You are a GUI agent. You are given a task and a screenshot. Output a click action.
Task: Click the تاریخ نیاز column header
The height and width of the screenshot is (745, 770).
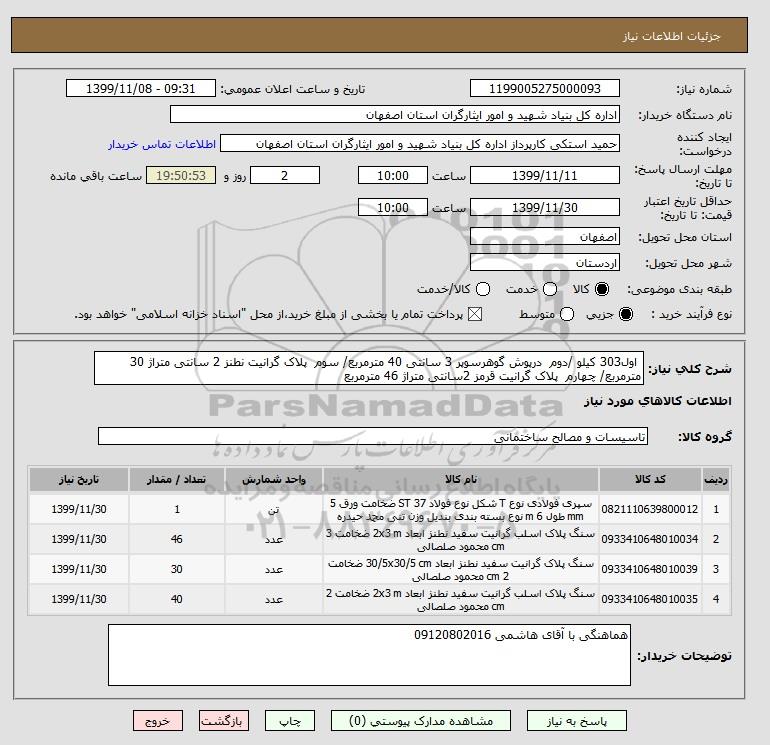(79, 479)
